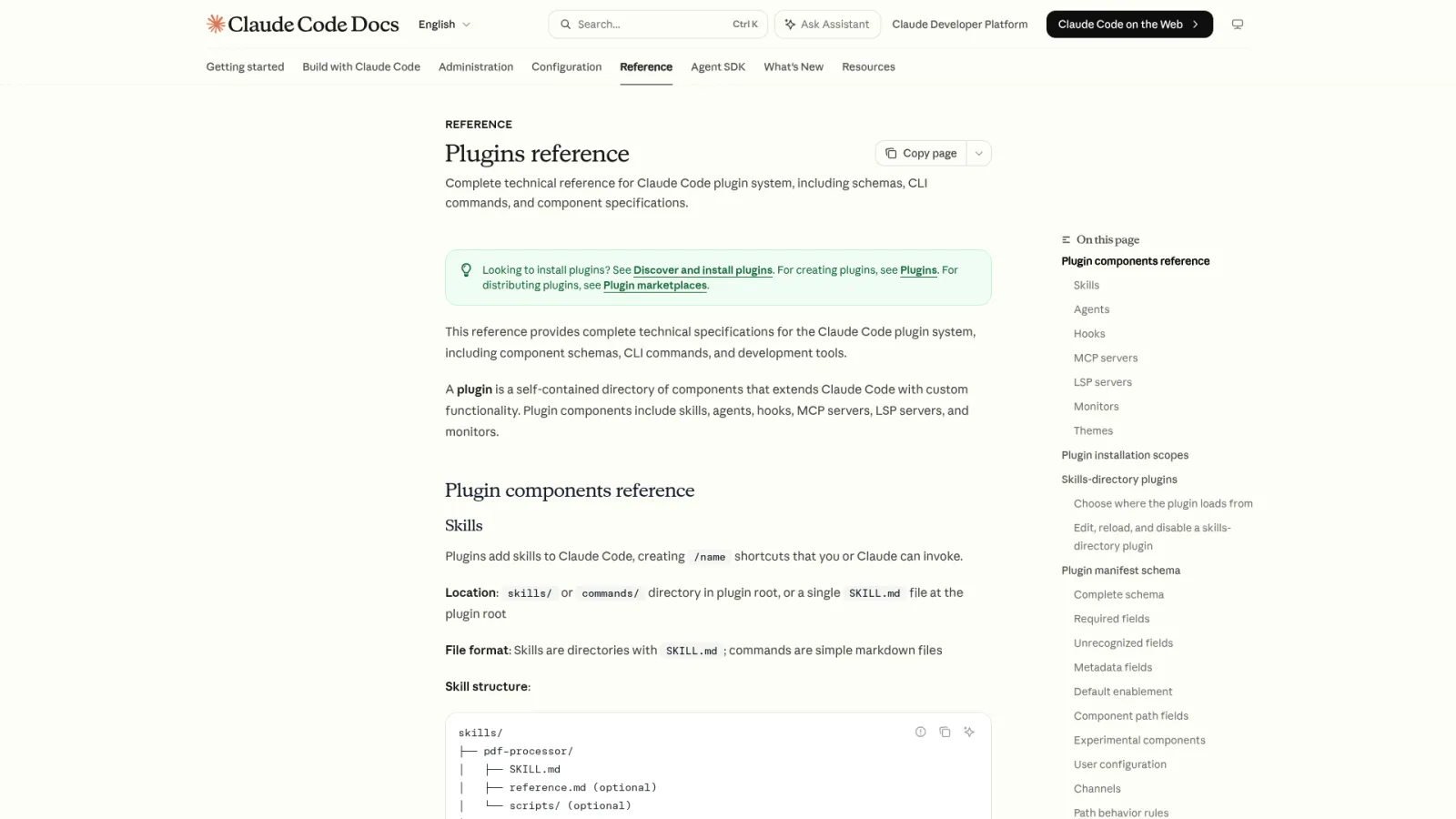Jump to Edit, reload, and disable a skills-directory plugin
The image size is (1456, 819).
click(x=1151, y=537)
